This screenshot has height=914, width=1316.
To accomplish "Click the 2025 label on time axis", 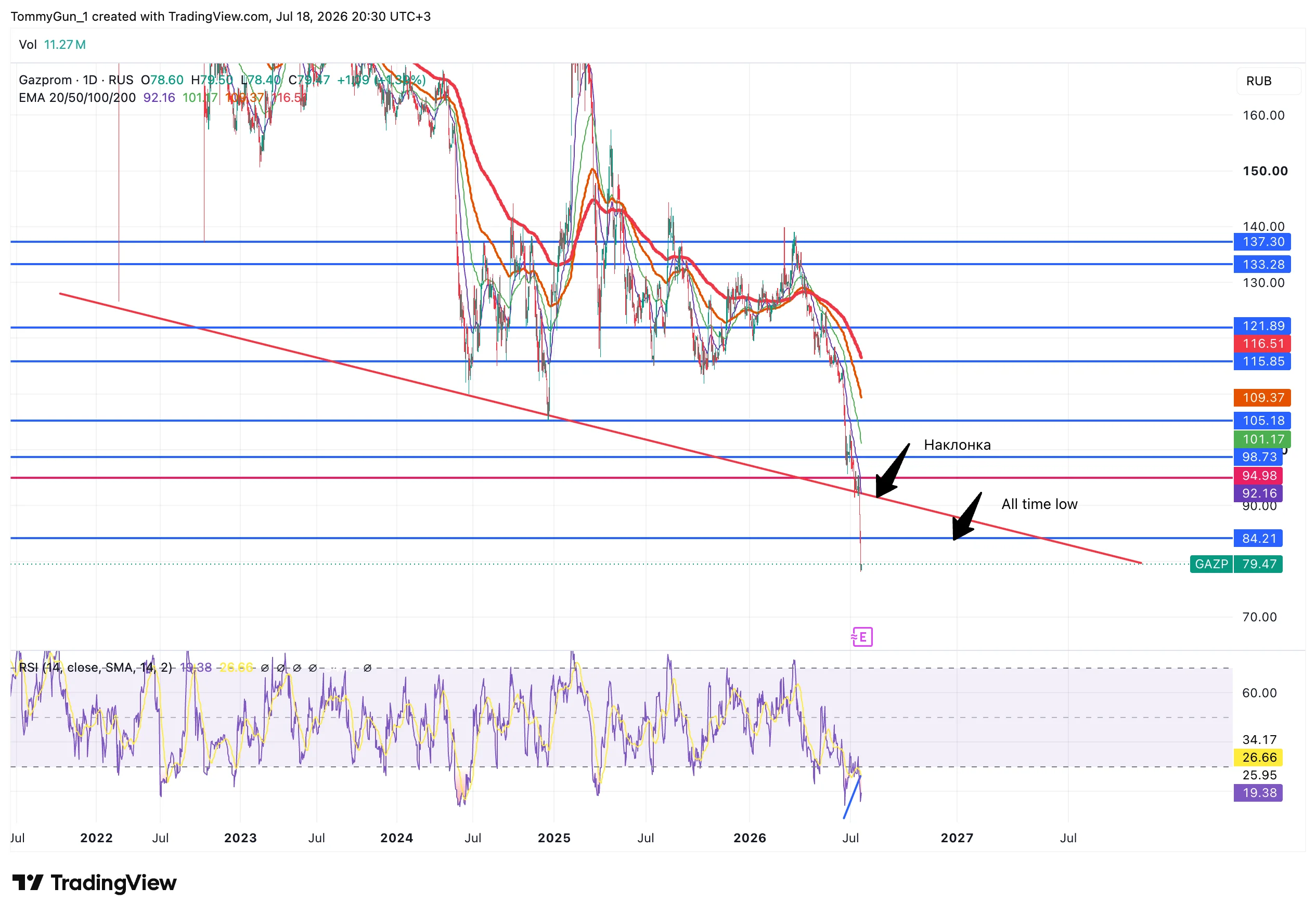I will [554, 838].
